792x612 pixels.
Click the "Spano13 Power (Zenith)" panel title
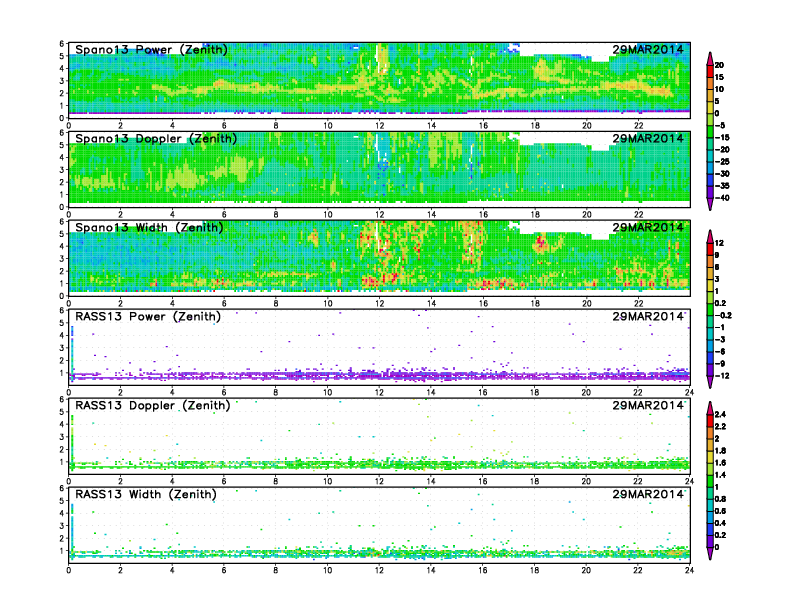pos(151,50)
